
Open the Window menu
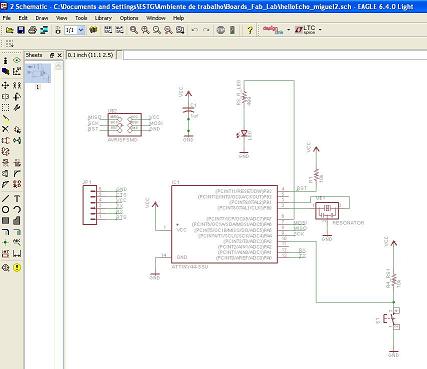point(156,18)
